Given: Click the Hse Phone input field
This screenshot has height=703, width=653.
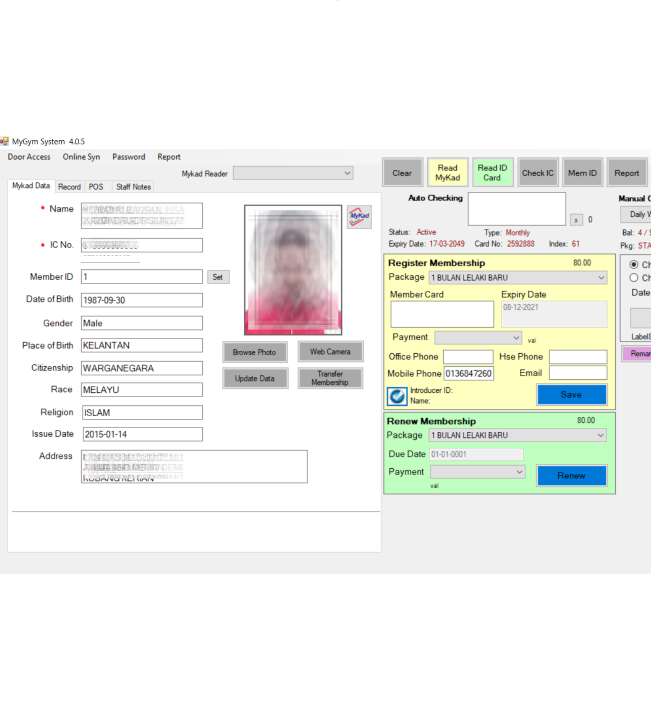Looking at the screenshot, I should click(578, 357).
